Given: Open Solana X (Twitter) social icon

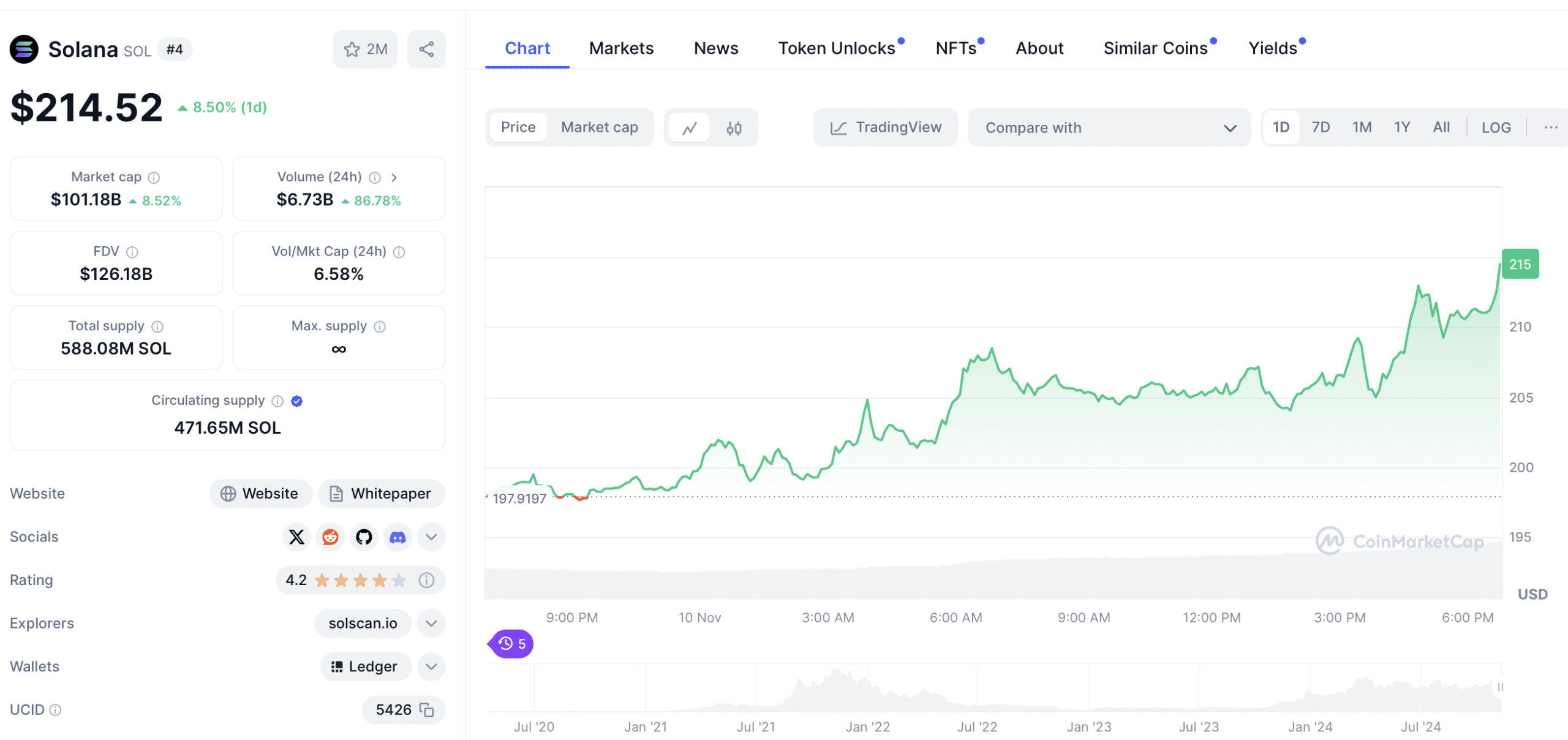Looking at the screenshot, I should click(296, 537).
